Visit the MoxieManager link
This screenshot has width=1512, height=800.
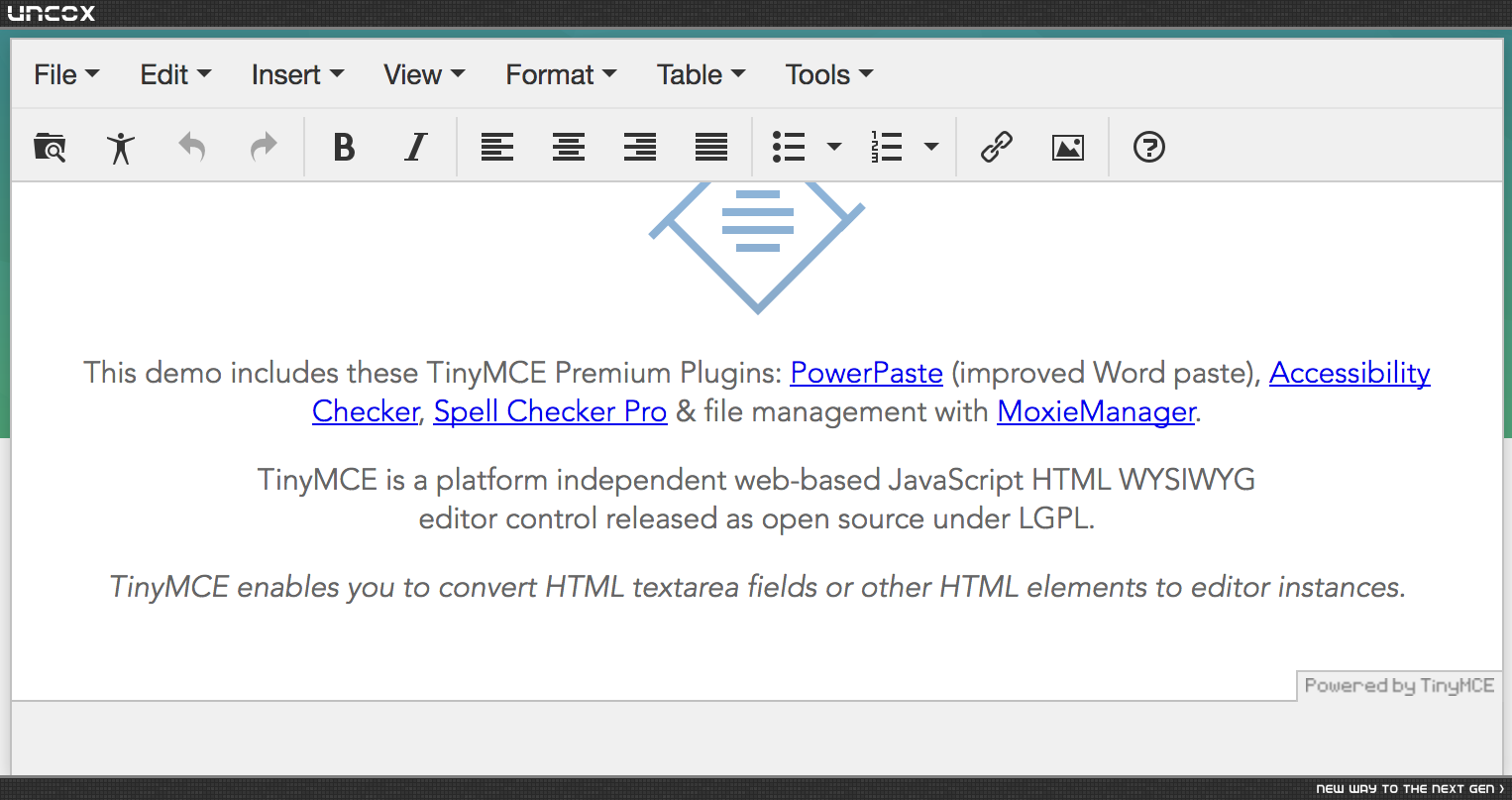tap(1096, 411)
